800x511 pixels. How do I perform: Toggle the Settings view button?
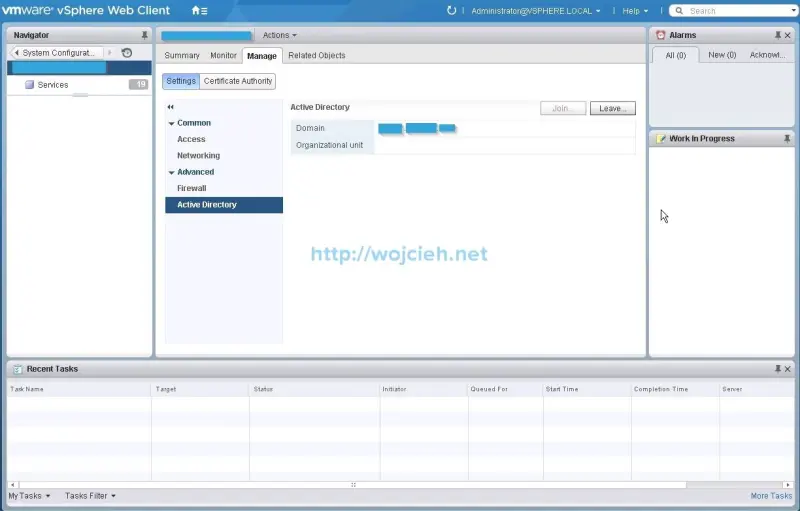[181, 81]
